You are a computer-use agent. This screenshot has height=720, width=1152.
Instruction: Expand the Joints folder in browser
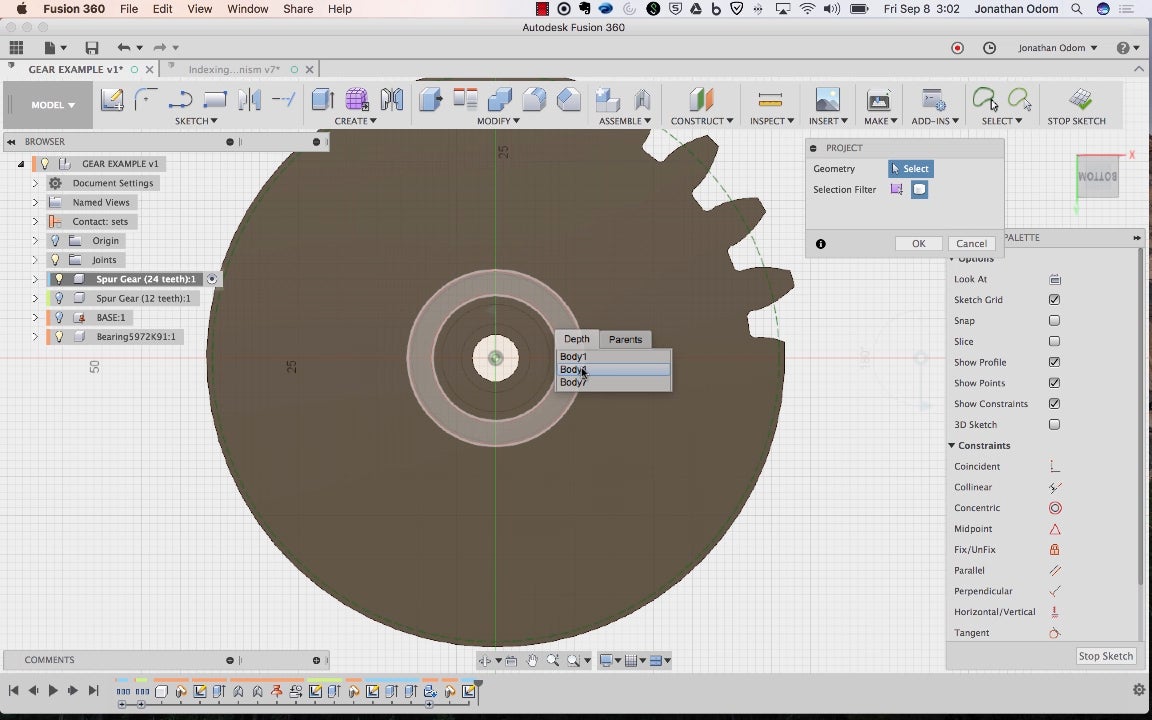[35, 260]
